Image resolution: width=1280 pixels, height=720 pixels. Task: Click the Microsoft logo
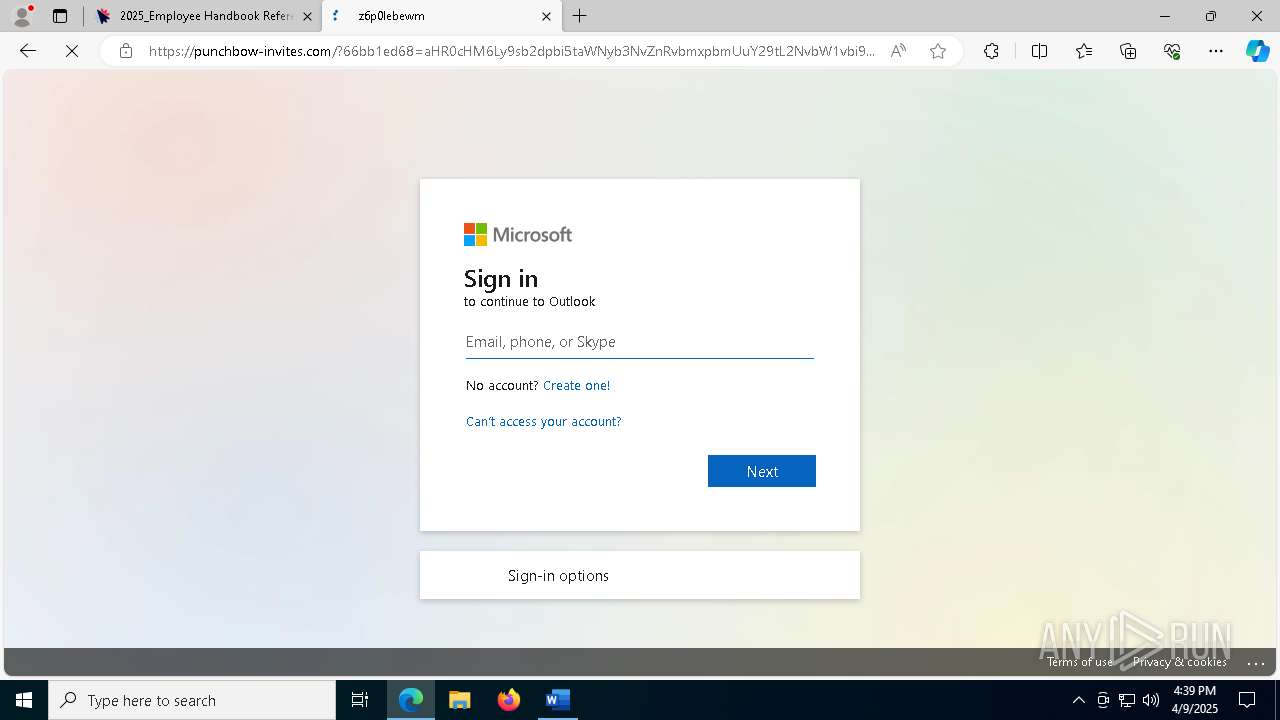click(518, 235)
